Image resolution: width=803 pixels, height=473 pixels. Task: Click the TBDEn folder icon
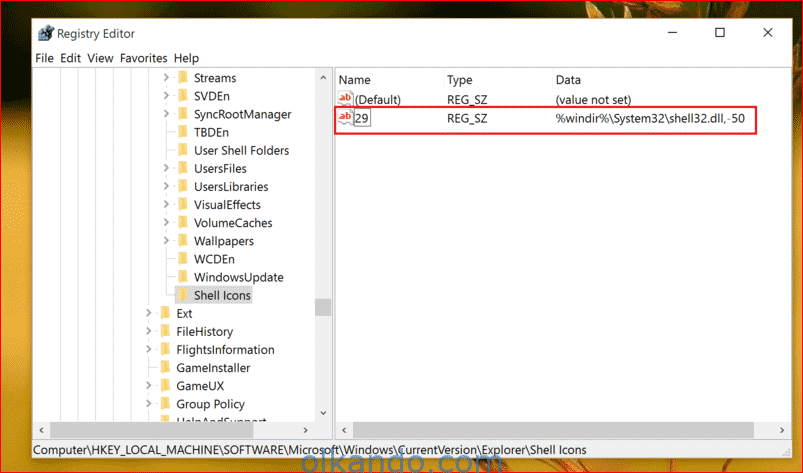click(182, 132)
